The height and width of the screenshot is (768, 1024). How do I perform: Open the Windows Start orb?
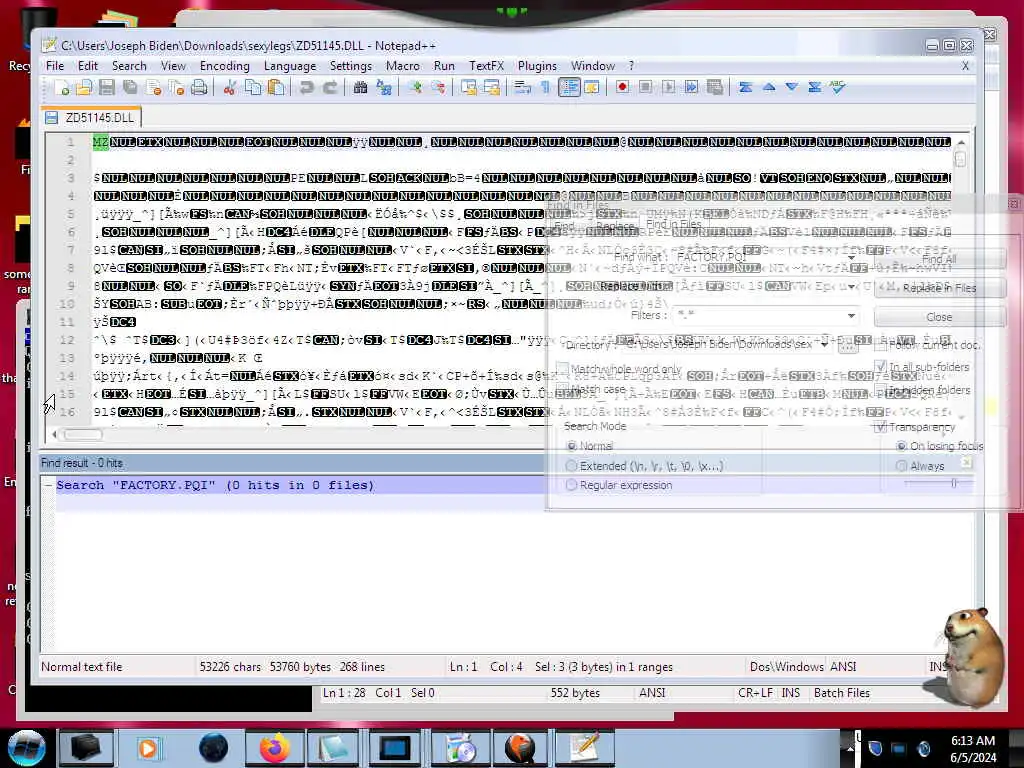tap(27, 748)
